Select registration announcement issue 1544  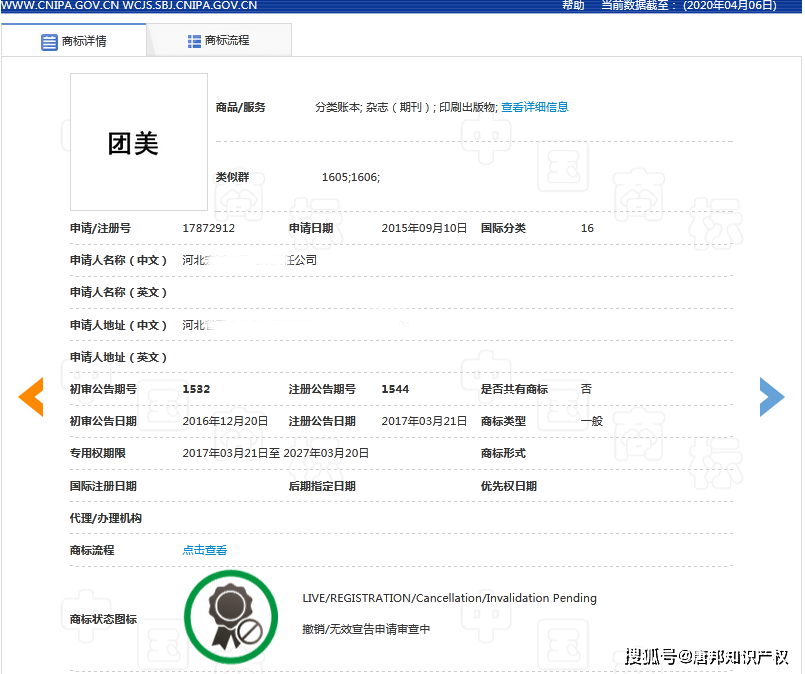395,389
